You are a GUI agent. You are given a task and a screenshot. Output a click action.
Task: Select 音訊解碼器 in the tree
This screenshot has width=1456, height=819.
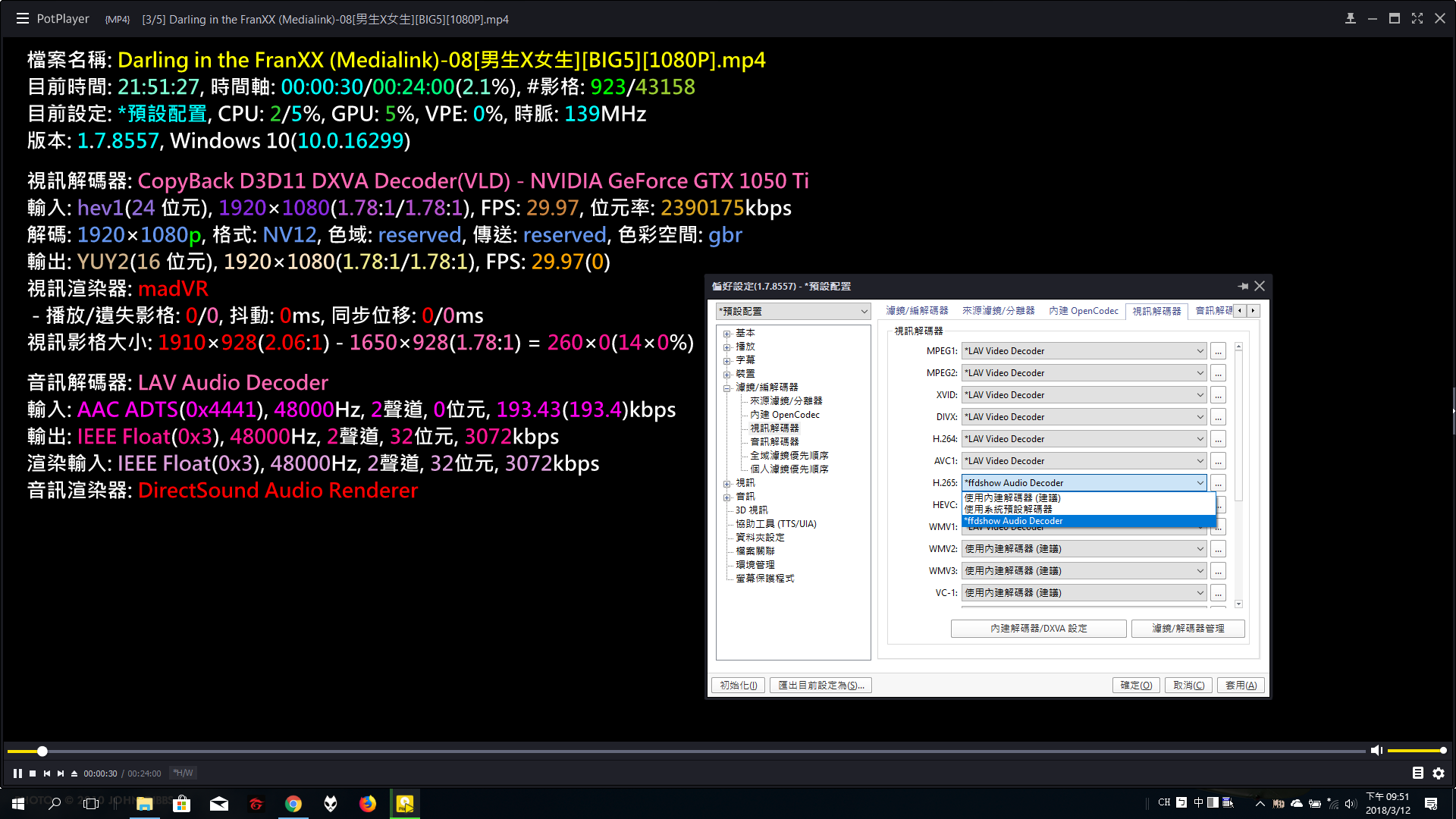point(774,442)
